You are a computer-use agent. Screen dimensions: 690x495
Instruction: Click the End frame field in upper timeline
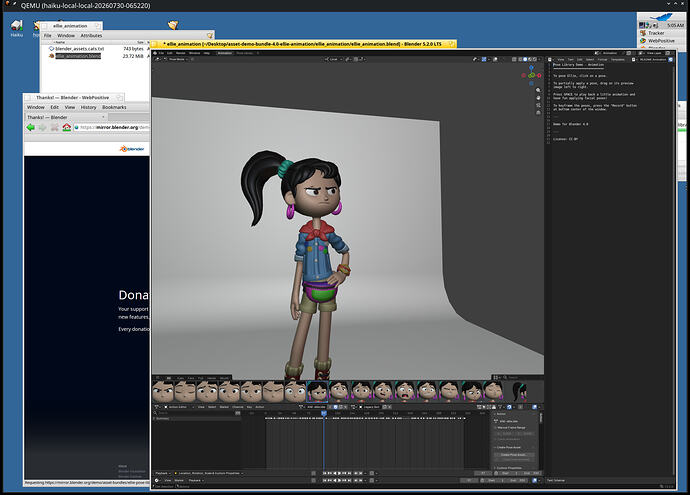532,473
